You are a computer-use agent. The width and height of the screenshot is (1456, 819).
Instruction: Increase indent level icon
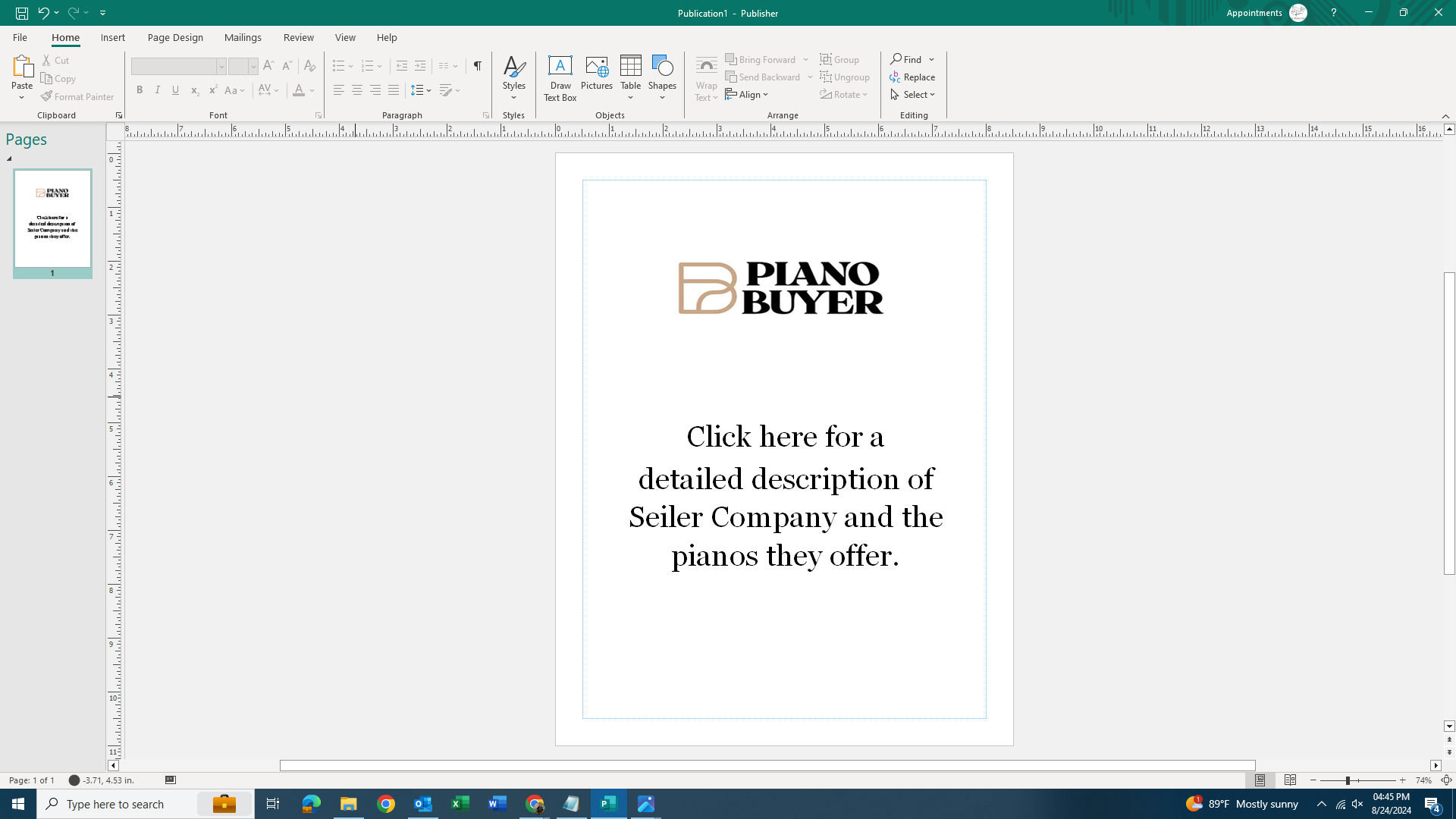420,66
